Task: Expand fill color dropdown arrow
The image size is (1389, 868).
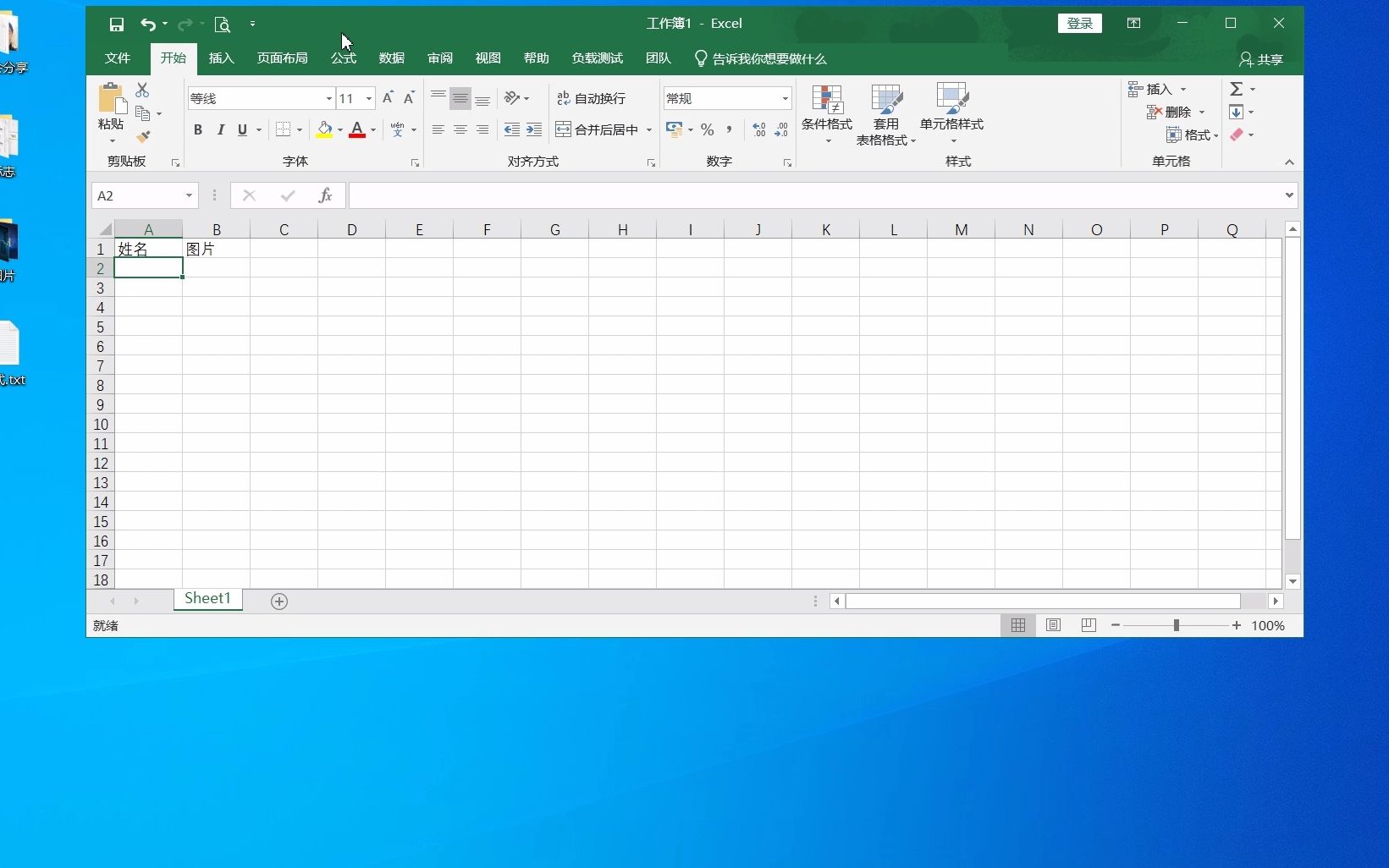Action: (x=340, y=129)
